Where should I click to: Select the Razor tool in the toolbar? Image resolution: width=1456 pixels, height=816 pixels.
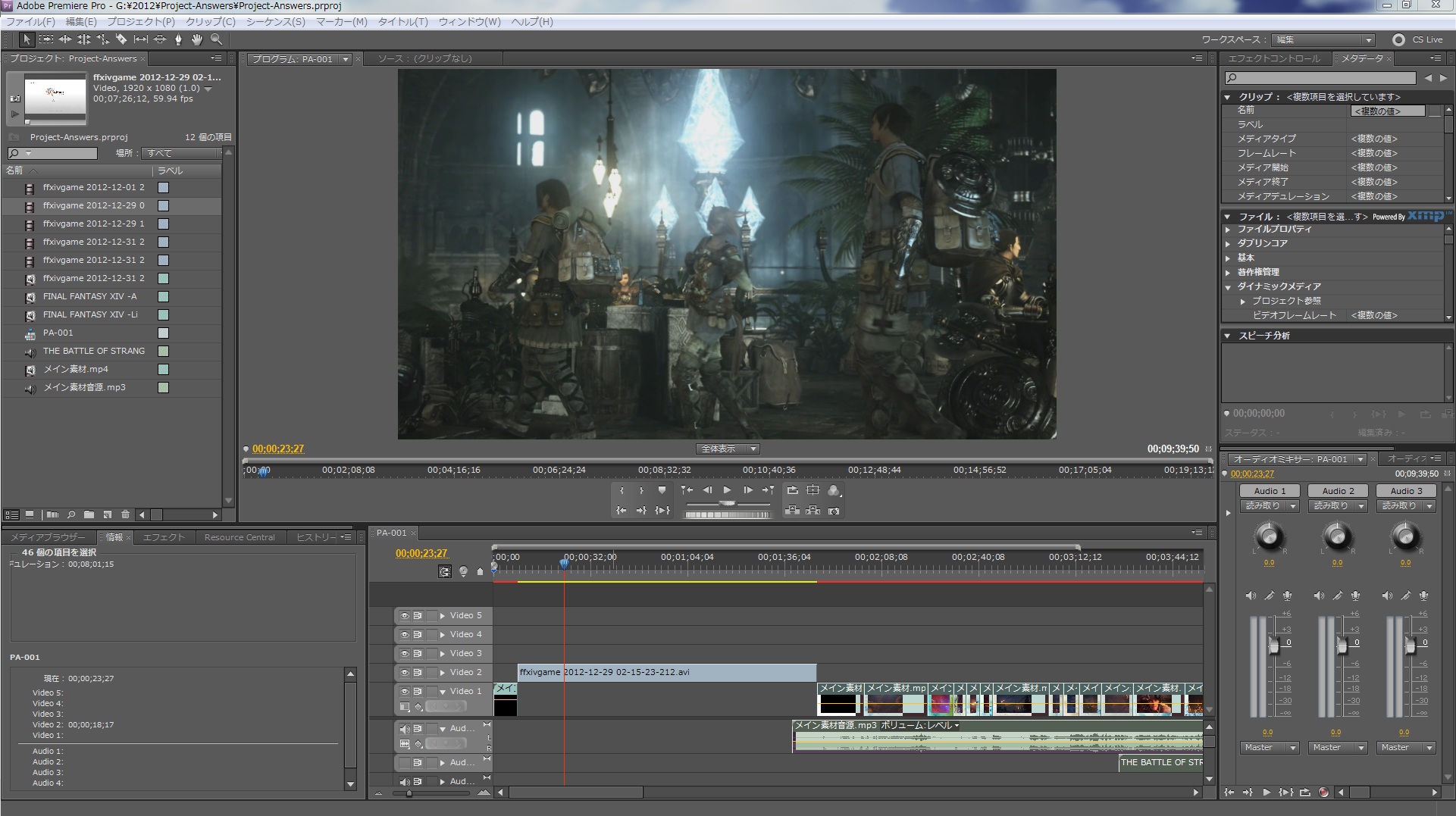pyautogui.click(x=121, y=39)
